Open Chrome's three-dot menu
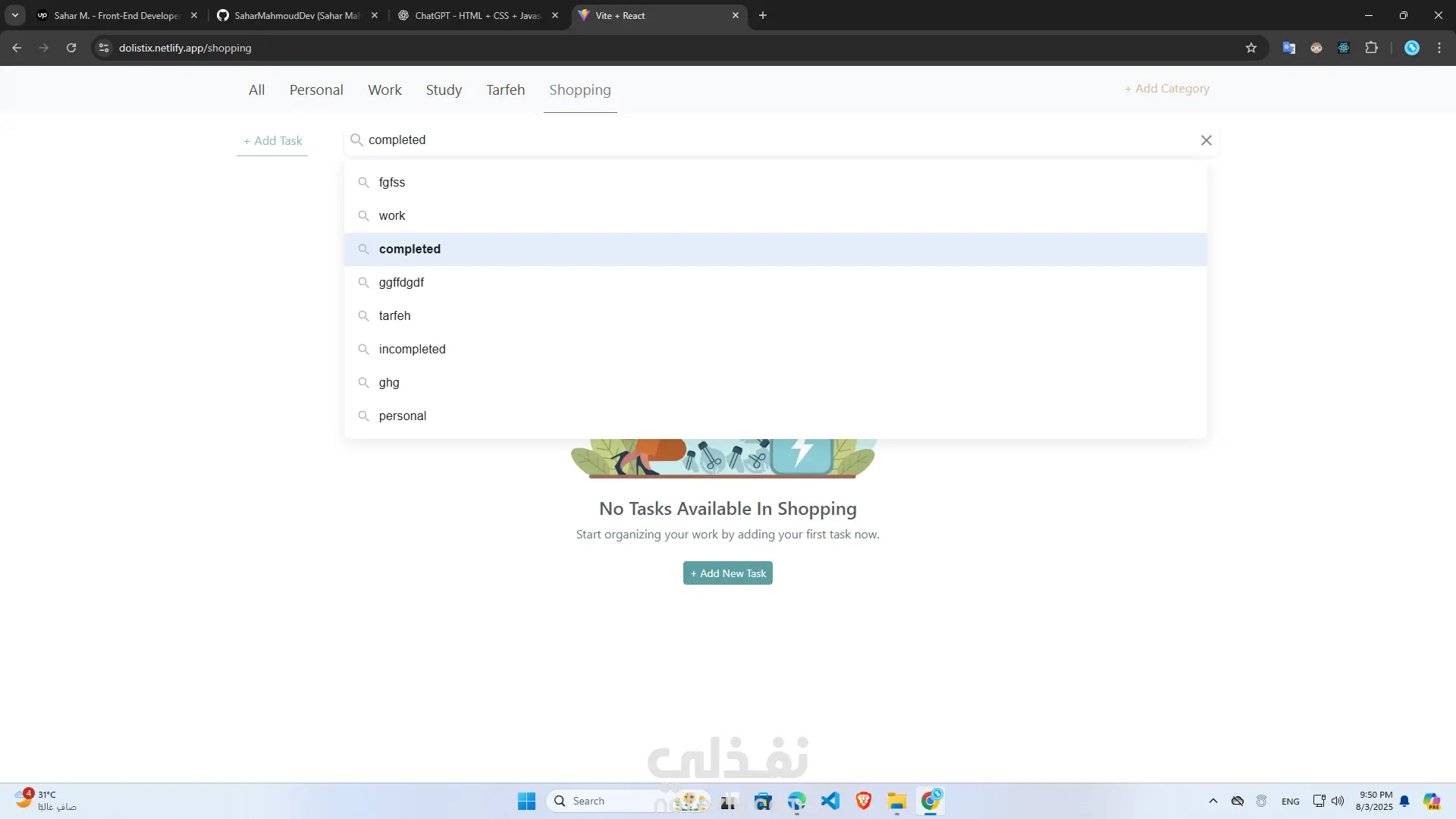1456x819 pixels. point(1439,48)
